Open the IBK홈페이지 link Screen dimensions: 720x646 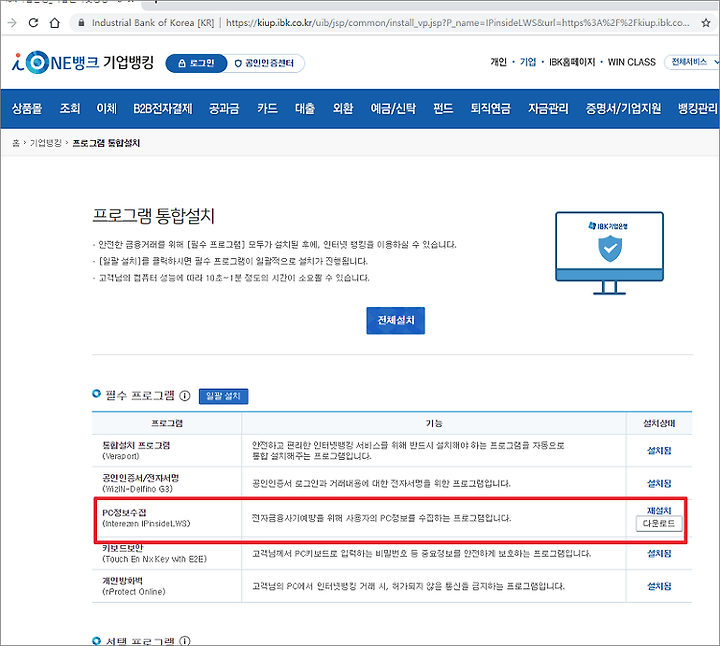572,62
